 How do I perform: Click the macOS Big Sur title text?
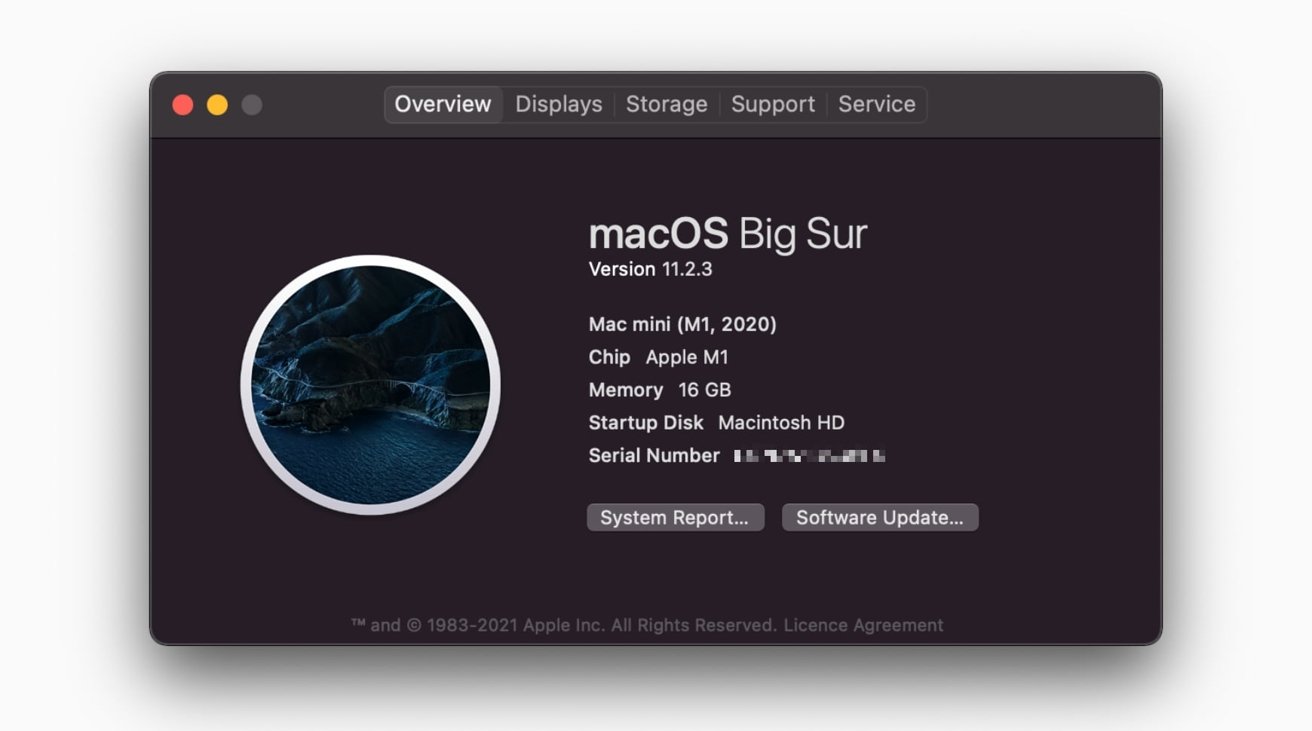pos(728,232)
